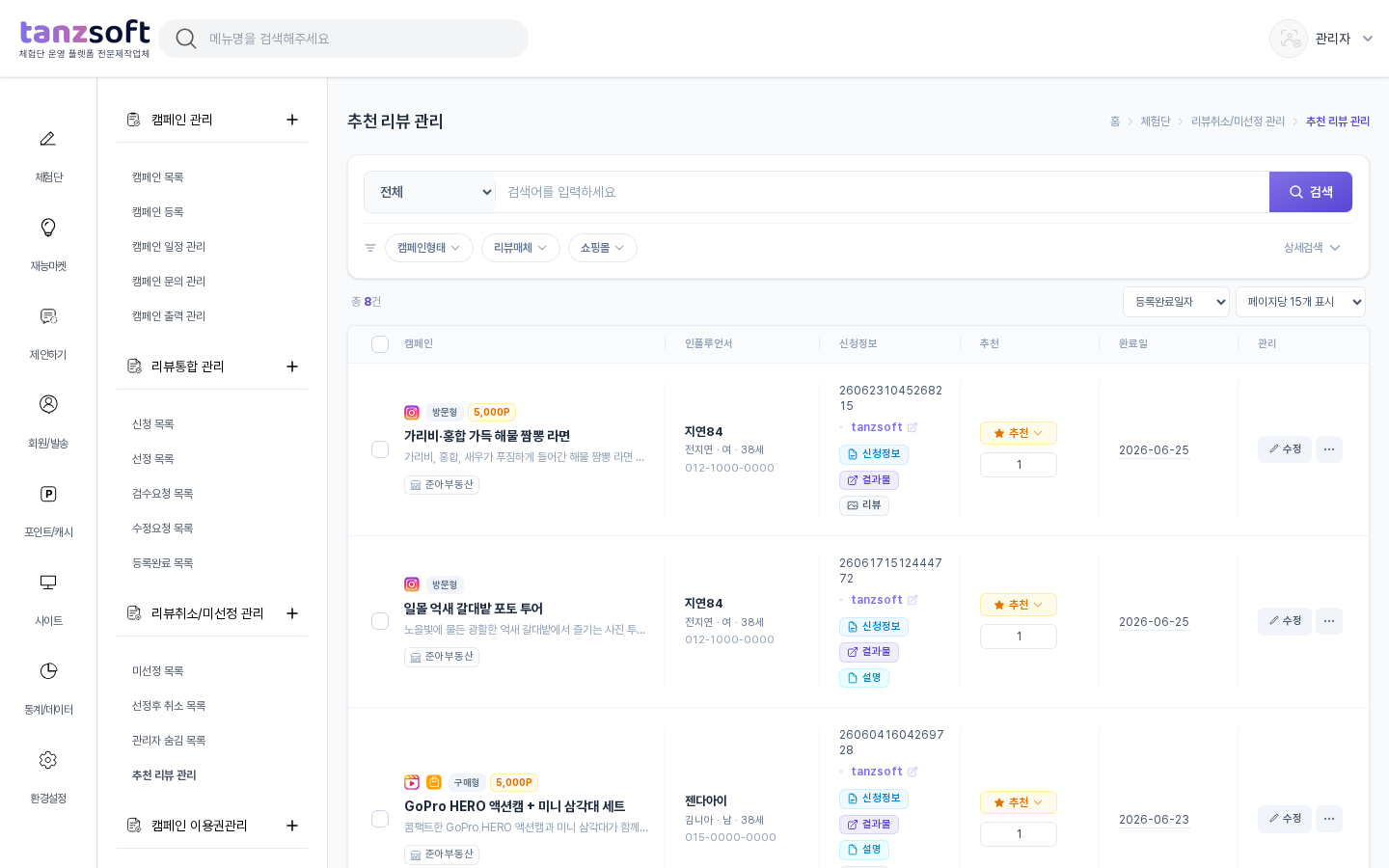Image resolution: width=1389 pixels, height=868 pixels.
Task: Open the 페이지당 15개 표시 dropdown
Action: [x=1300, y=302]
